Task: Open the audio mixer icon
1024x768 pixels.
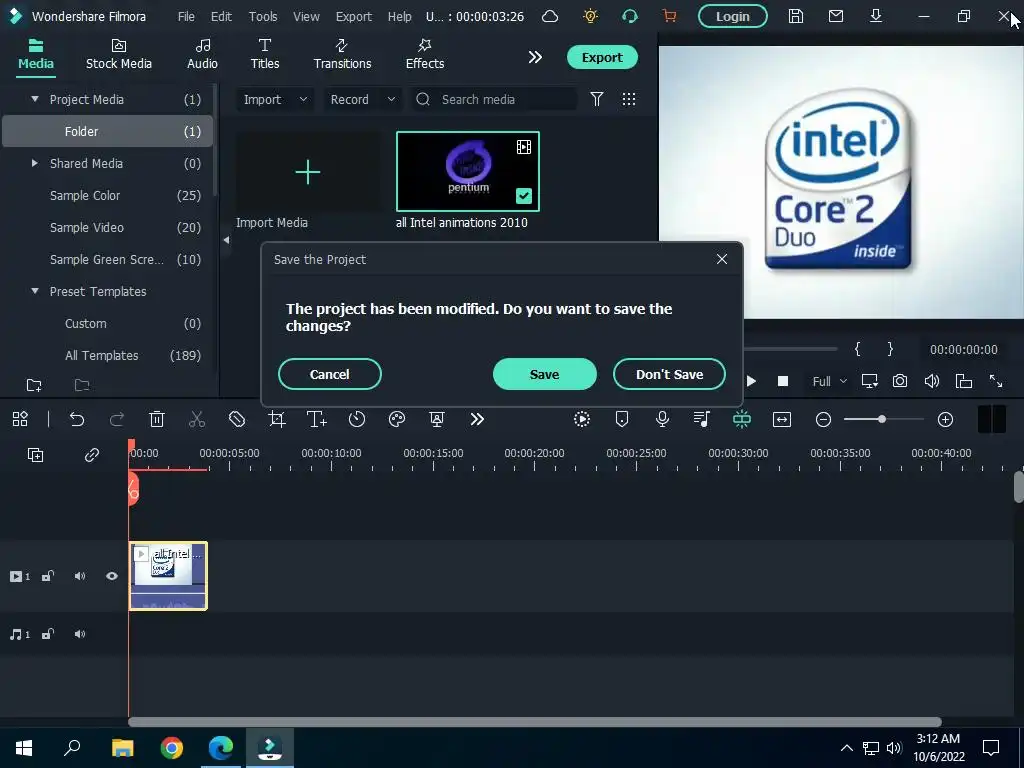Action: coord(702,419)
